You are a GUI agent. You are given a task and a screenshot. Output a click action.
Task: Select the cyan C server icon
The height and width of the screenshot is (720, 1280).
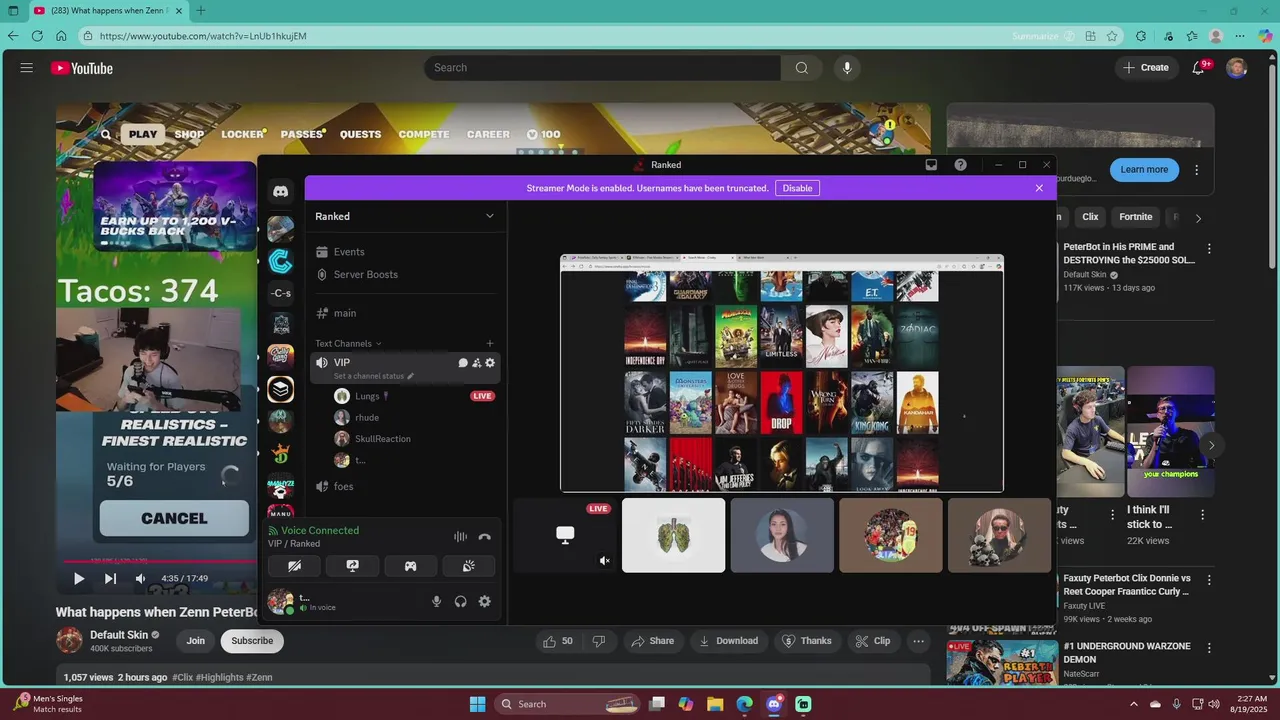[281, 261]
